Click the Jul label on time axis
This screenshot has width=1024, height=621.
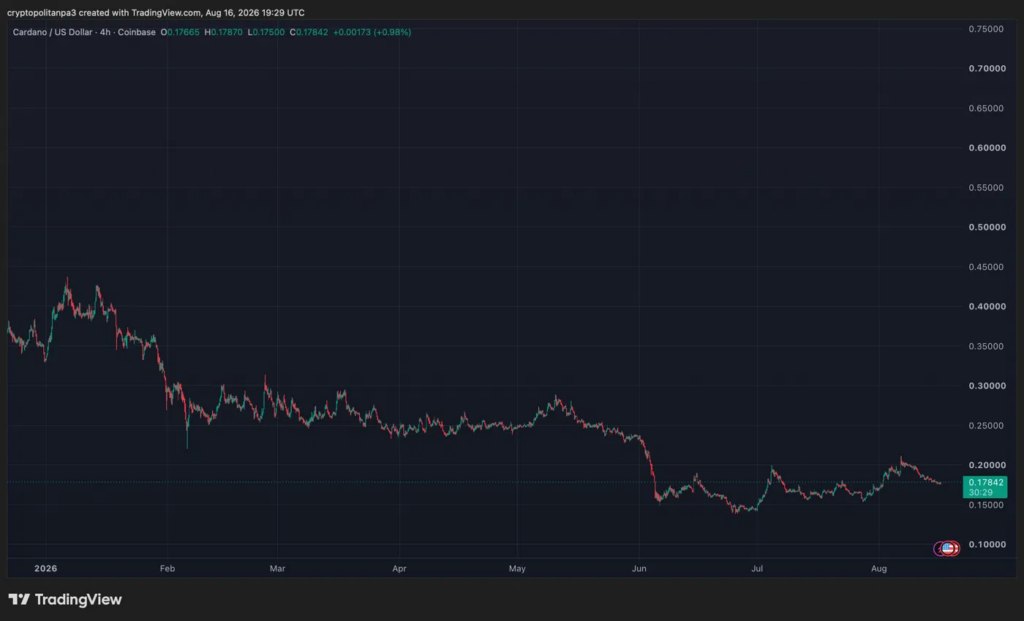pyautogui.click(x=757, y=568)
